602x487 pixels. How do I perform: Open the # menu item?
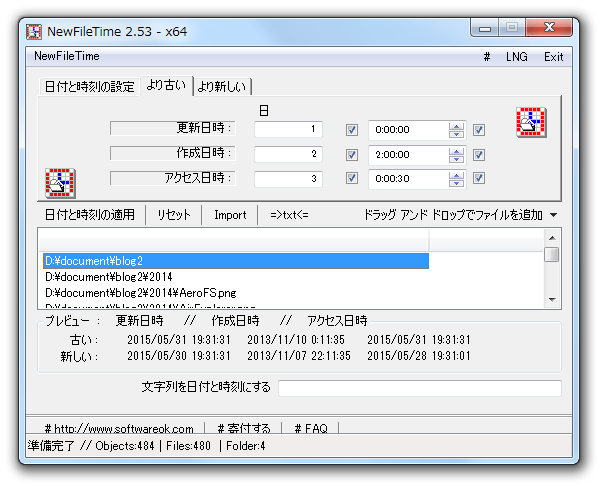(x=486, y=57)
